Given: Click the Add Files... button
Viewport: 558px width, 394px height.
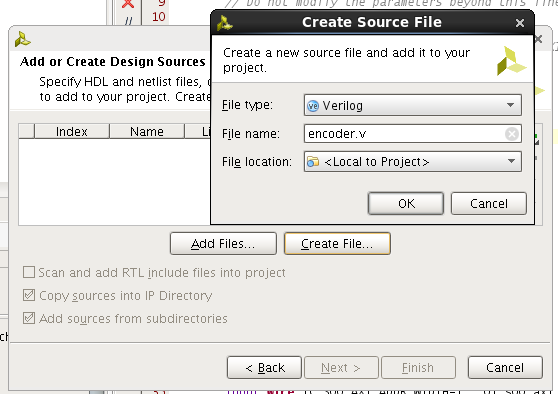Looking at the screenshot, I should [x=223, y=243].
